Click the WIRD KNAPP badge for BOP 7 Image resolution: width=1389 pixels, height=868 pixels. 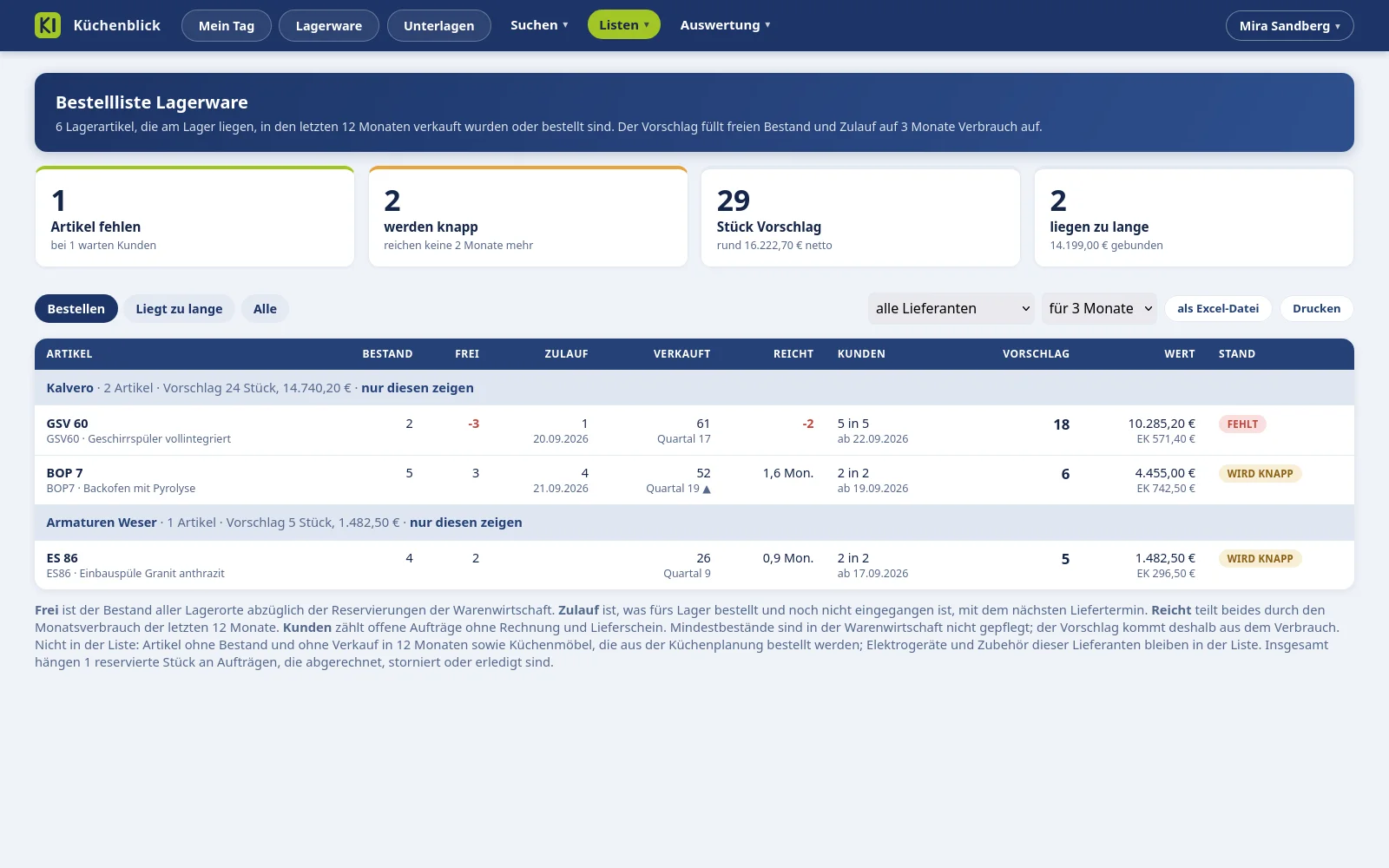(x=1260, y=474)
